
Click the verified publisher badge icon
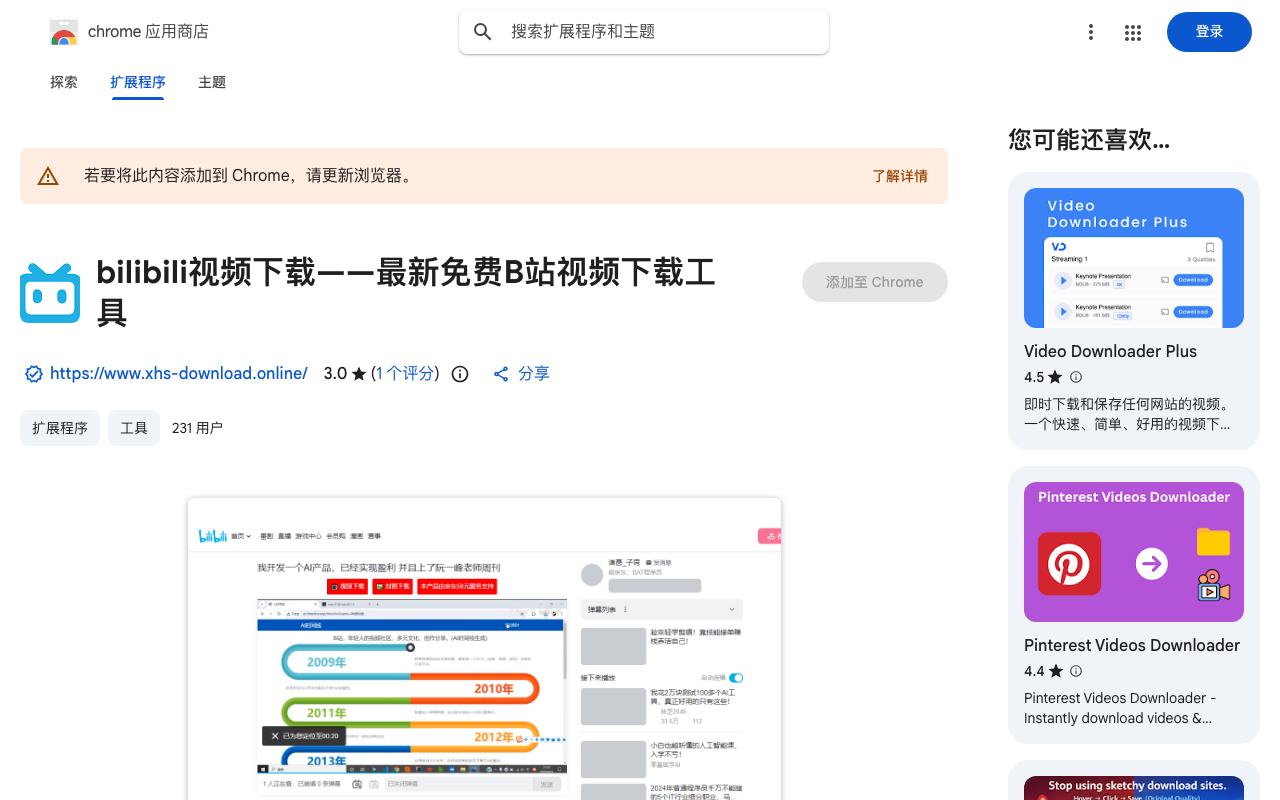(34, 374)
